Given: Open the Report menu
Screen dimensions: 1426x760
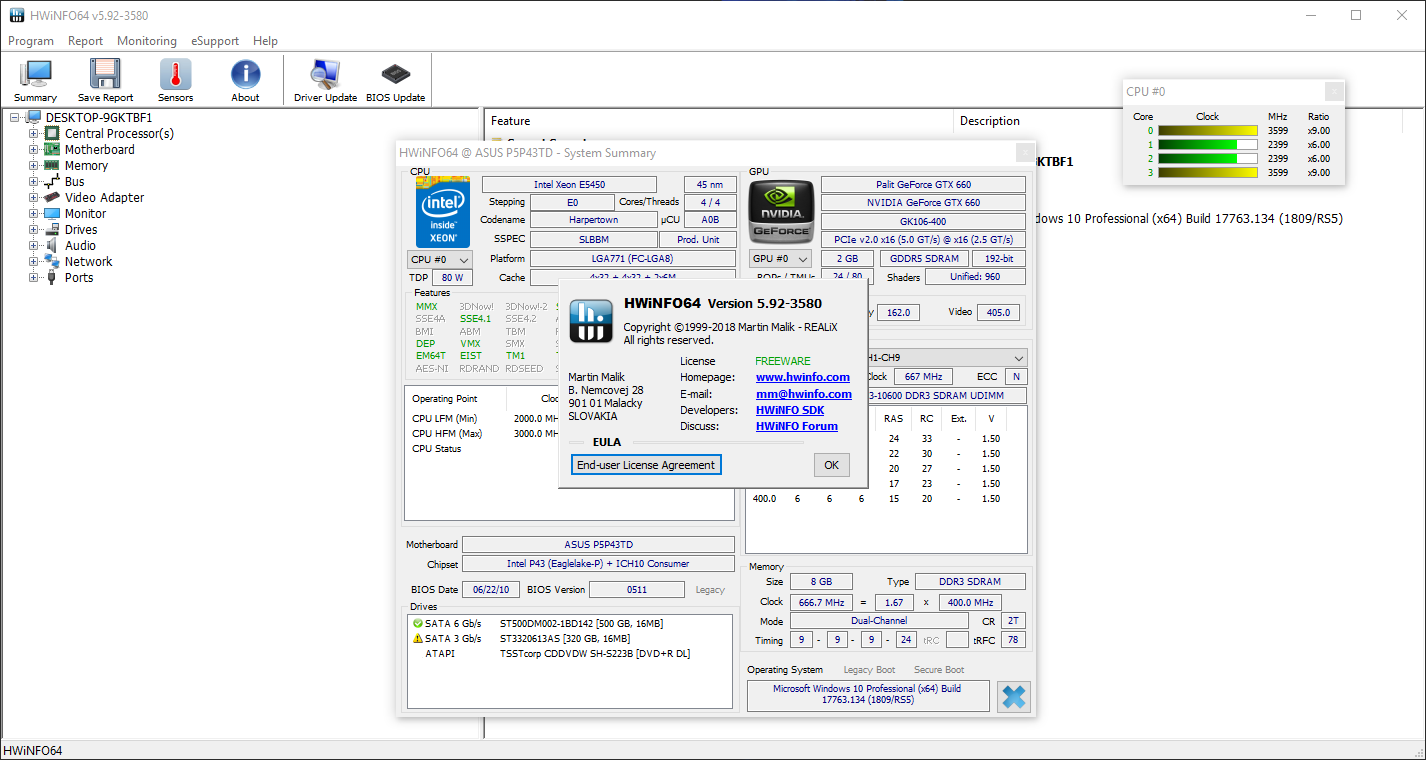Looking at the screenshot, I should [x=85, y=41].
